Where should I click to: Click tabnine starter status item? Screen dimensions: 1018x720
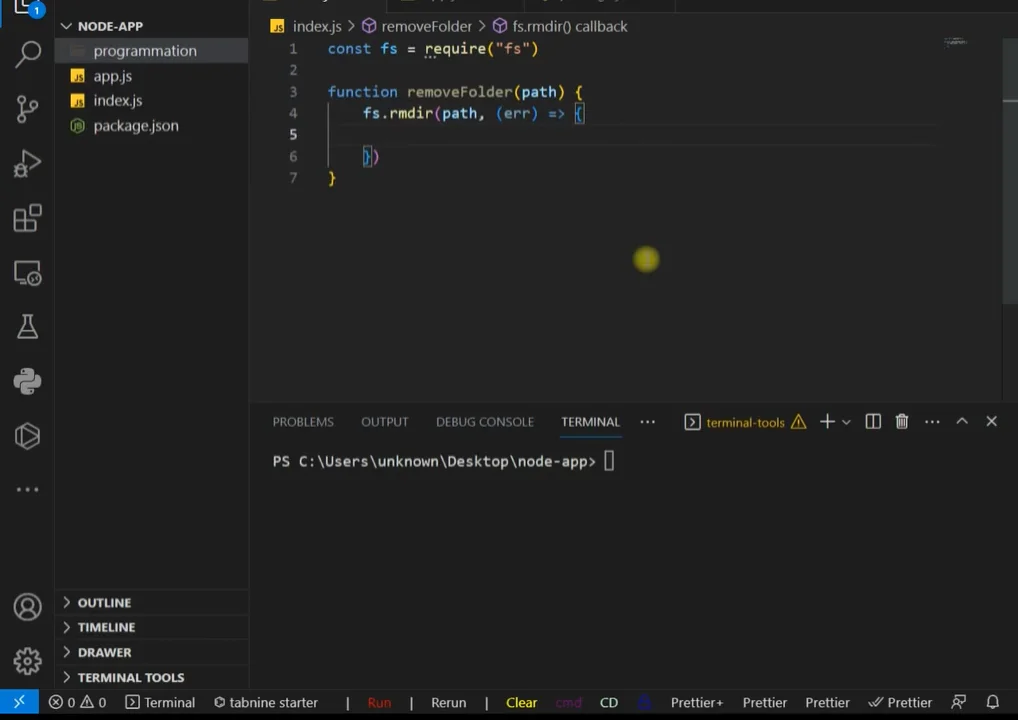click(266, 702)
